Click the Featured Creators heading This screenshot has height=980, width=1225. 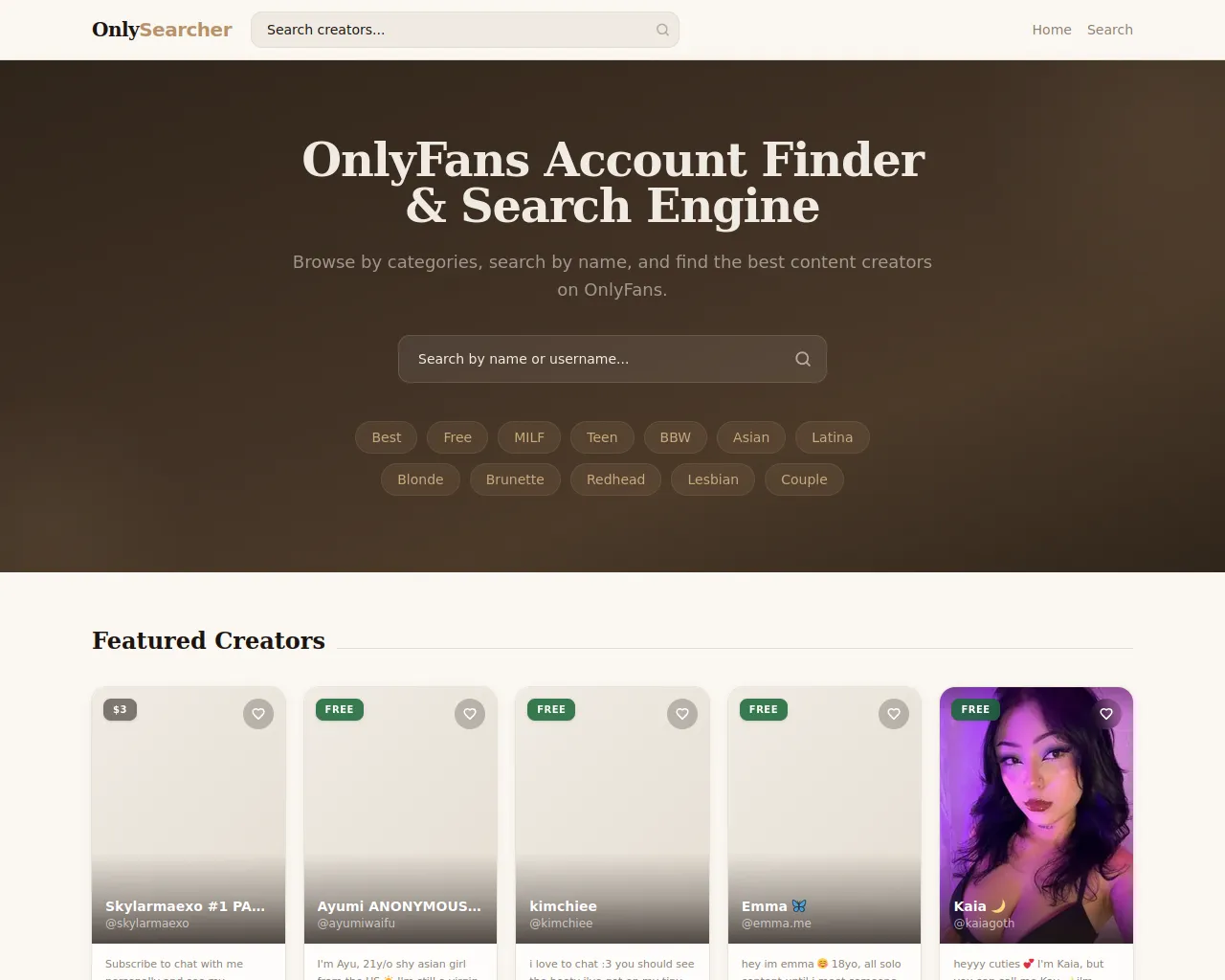pyautogui.click(x=209, y=640)
